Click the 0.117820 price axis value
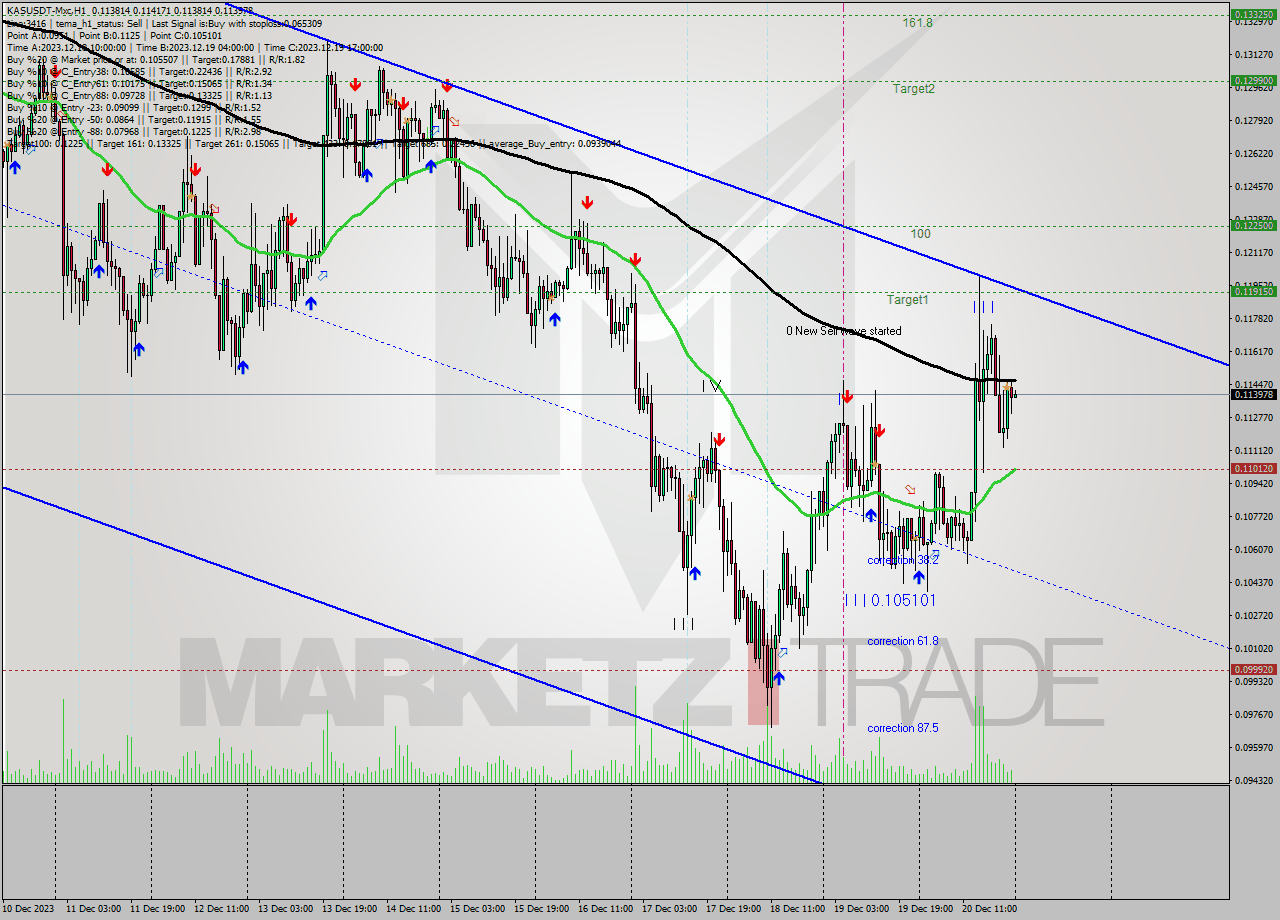The width and height of the screenshot is (1280, 920). tap(1253, 318)
